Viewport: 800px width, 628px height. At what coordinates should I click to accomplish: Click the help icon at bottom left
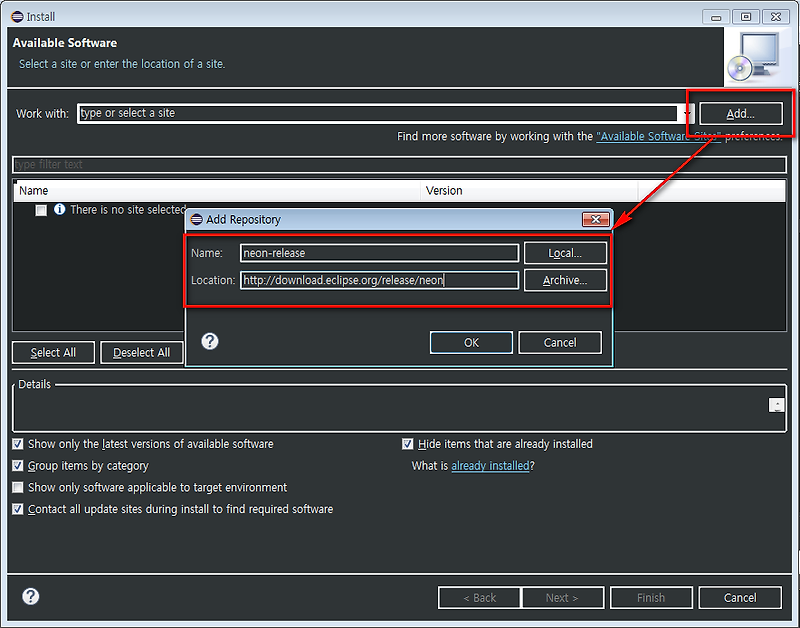pyautogui.click(x=29, y=596)
